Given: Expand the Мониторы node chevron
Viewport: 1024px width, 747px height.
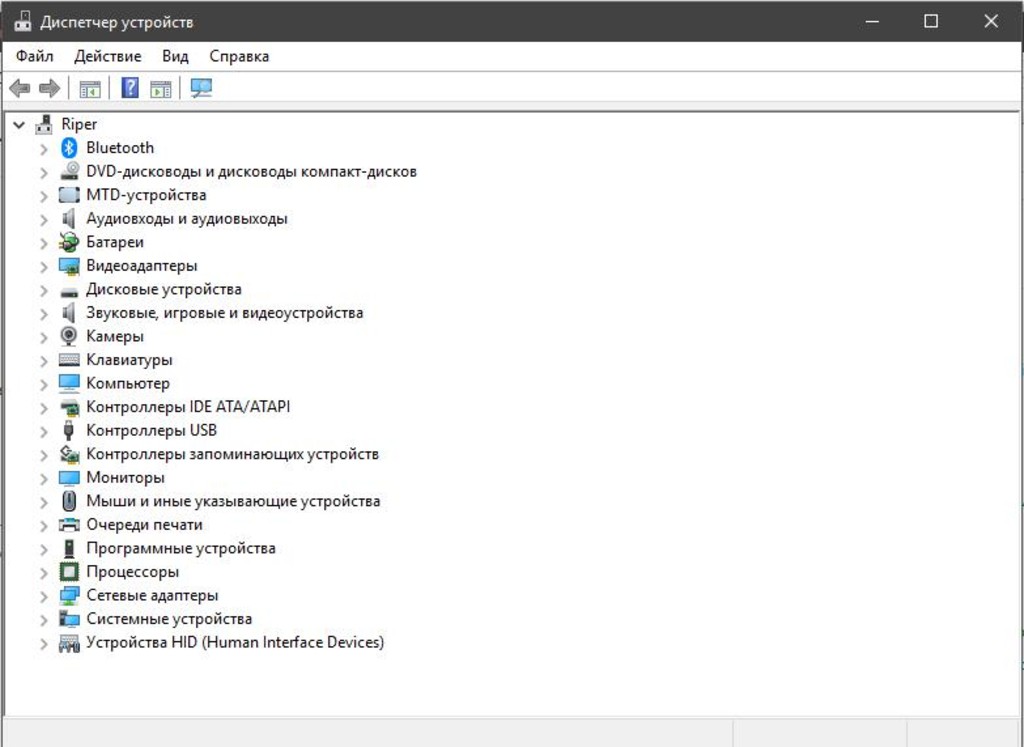Looking at the screenshot, I should tap(44, 478).
